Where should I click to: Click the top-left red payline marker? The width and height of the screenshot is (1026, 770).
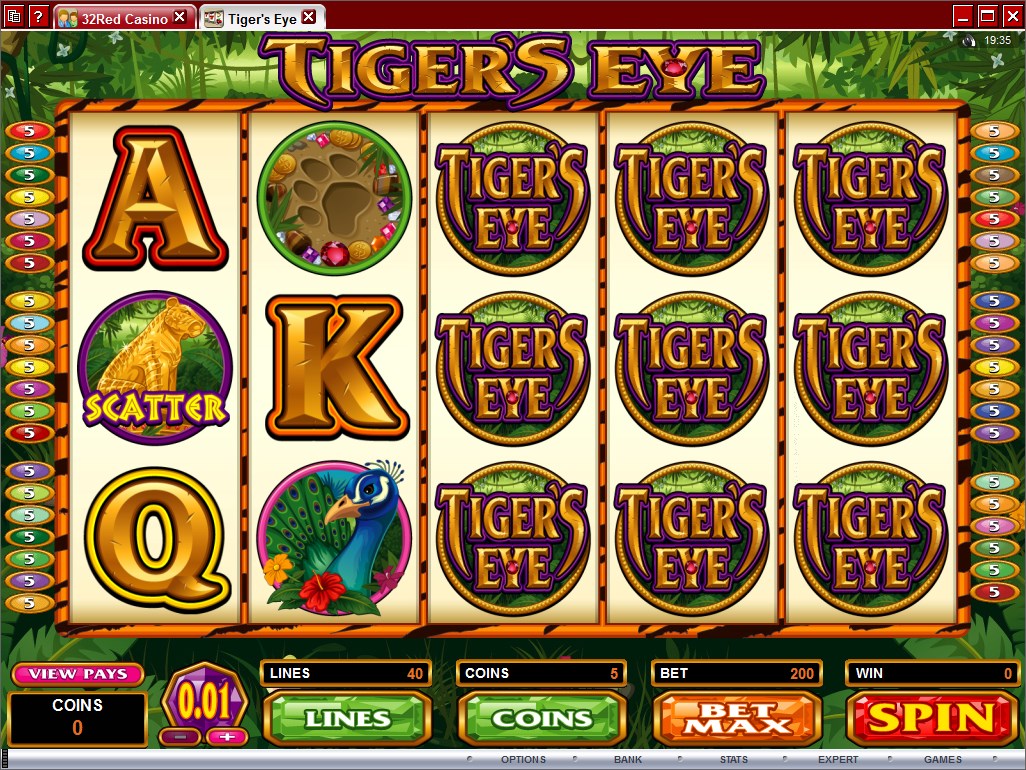point(29,131)
